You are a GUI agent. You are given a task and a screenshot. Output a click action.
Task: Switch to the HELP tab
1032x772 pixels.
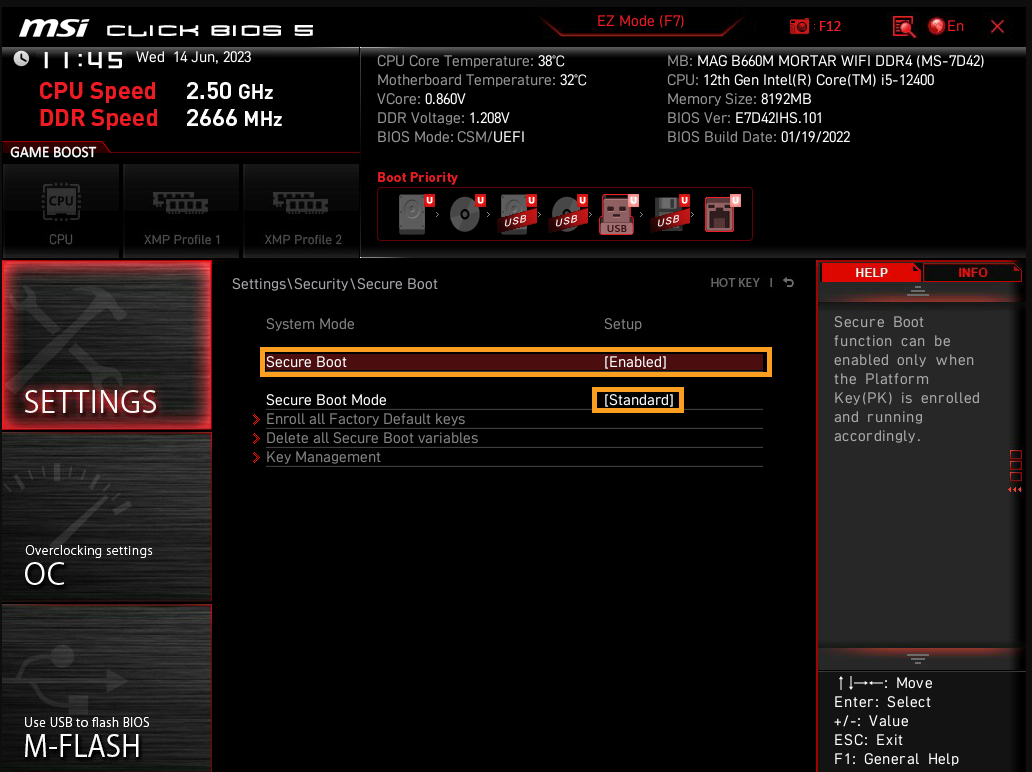[x=871, y=272]
